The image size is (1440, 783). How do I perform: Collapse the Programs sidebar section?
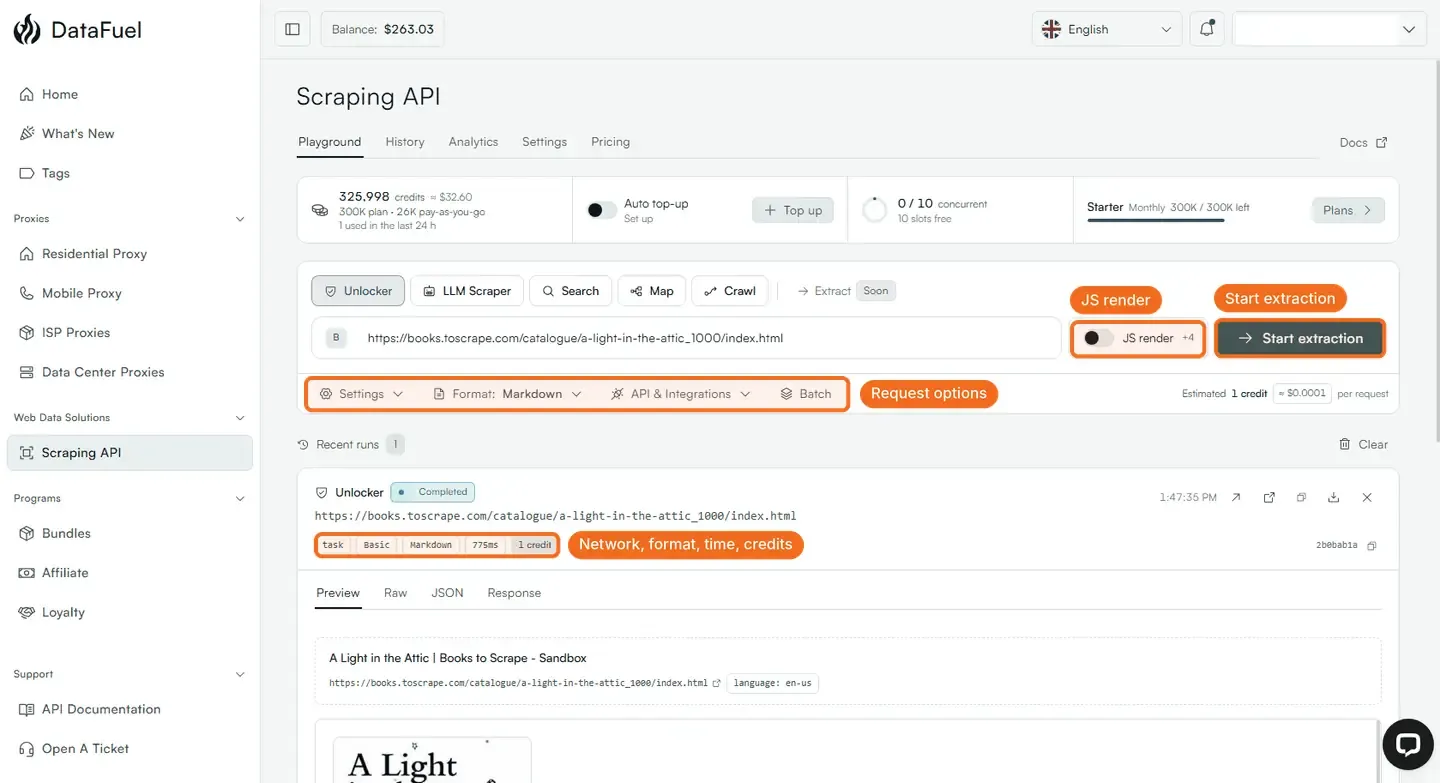coord(240,498)
